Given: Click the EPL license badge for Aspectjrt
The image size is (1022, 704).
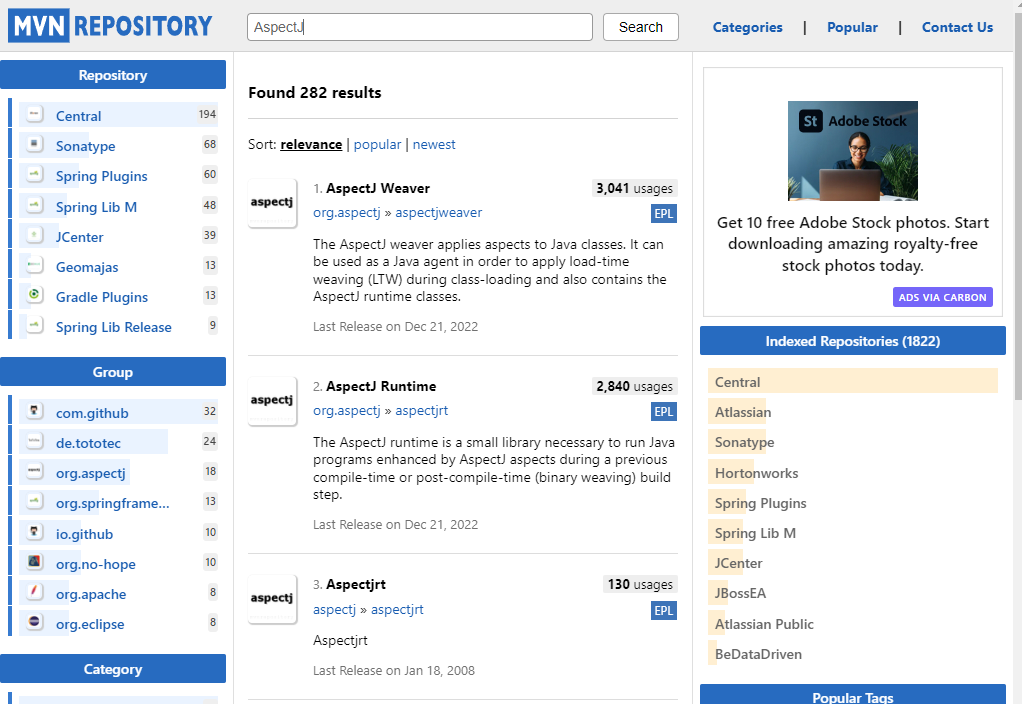Looking at the screenshot, I should click(664, 611).
